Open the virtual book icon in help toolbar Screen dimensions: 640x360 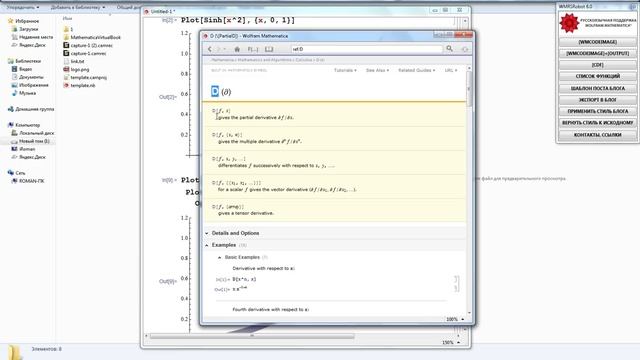[269, 49]
